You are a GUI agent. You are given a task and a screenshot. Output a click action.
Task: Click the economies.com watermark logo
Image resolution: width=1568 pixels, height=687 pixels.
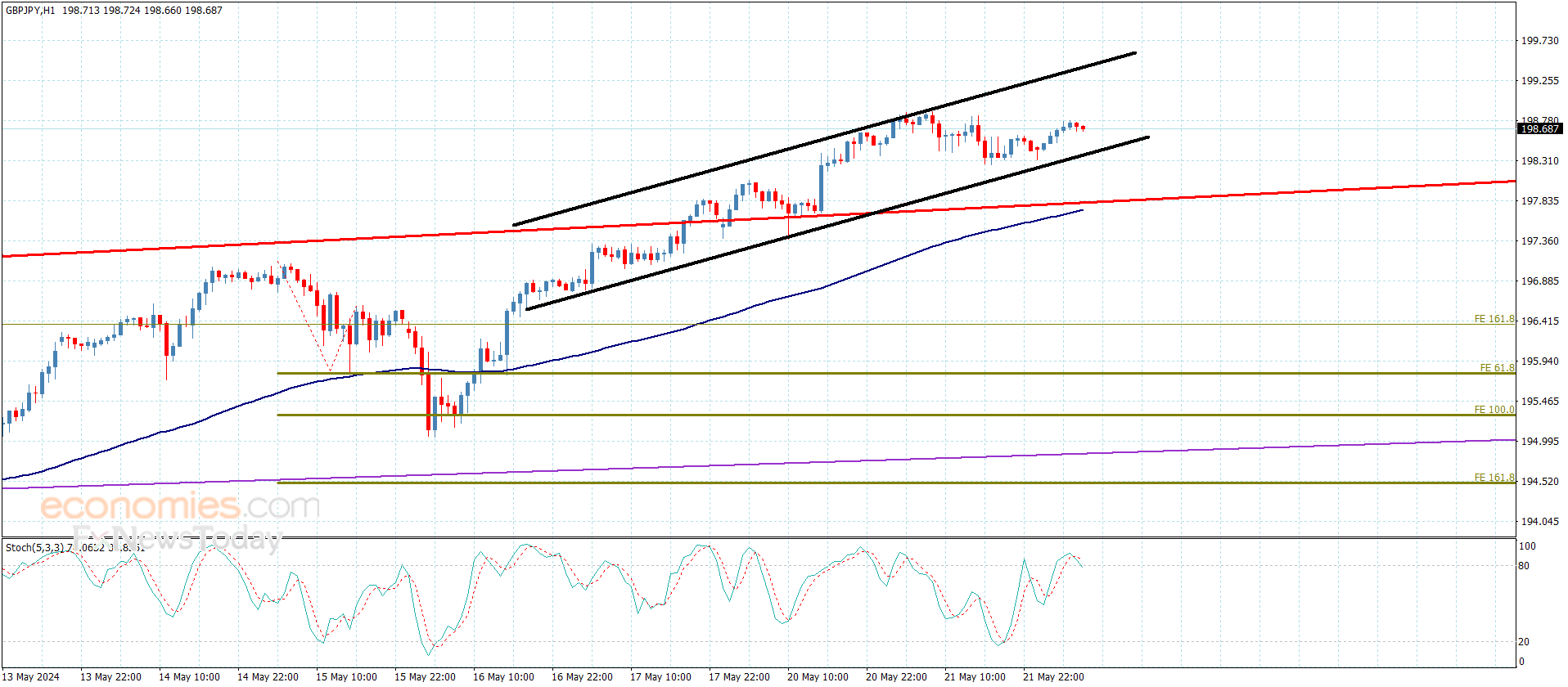[x=180, y=507]
